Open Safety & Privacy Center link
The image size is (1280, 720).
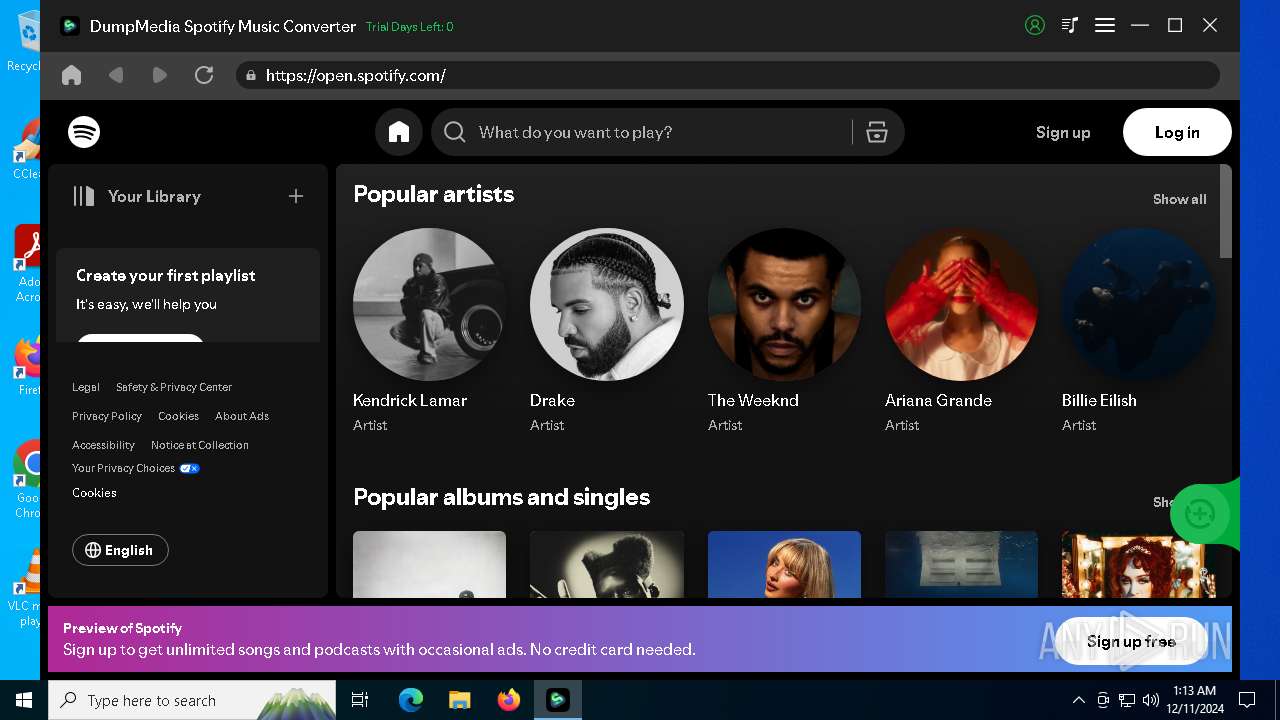coord(174,387)
